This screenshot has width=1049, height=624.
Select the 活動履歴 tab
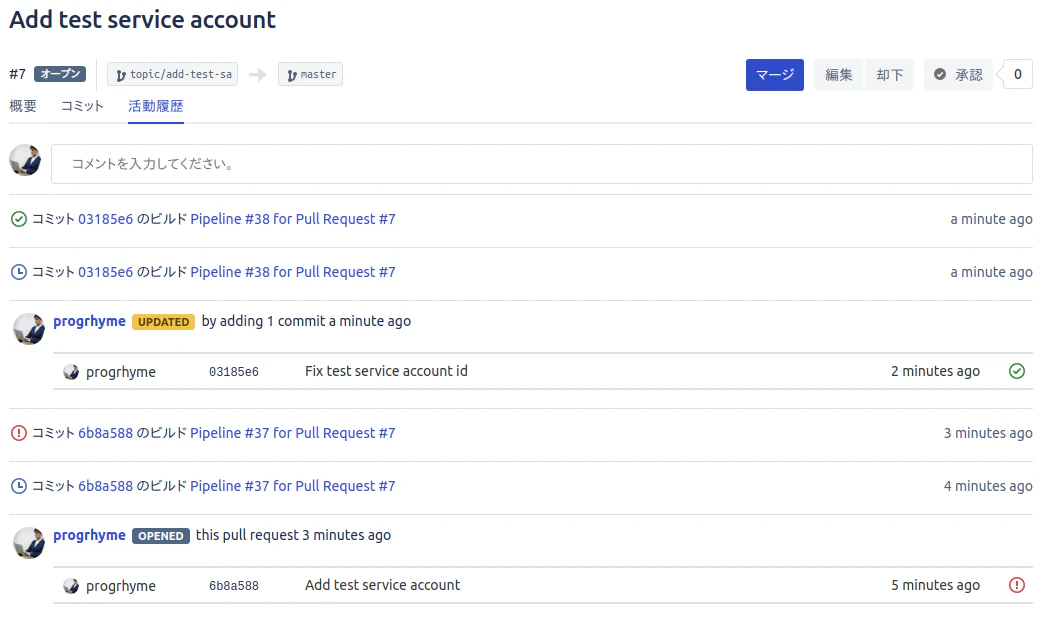[x=156, y=106]
